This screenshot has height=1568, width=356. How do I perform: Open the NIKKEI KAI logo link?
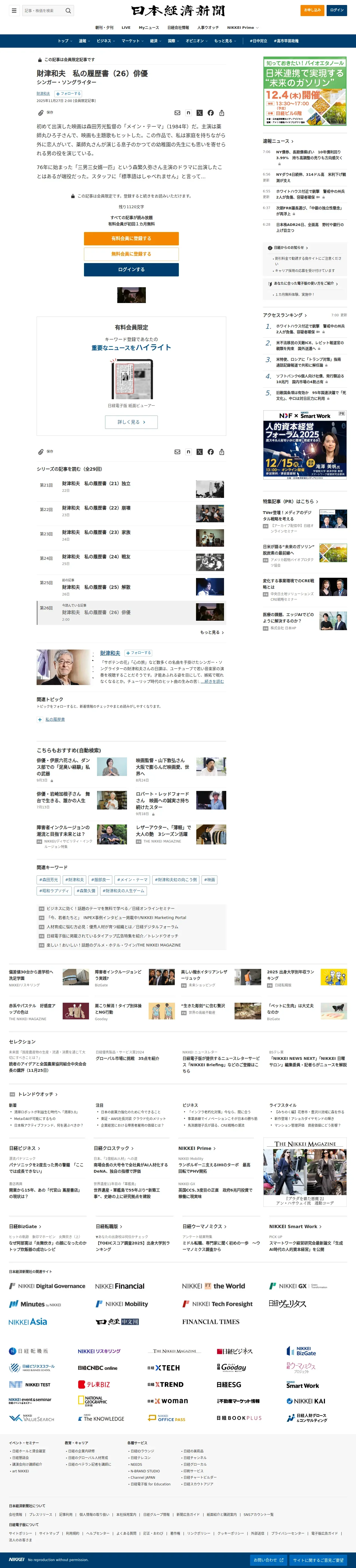point(306,1401)
